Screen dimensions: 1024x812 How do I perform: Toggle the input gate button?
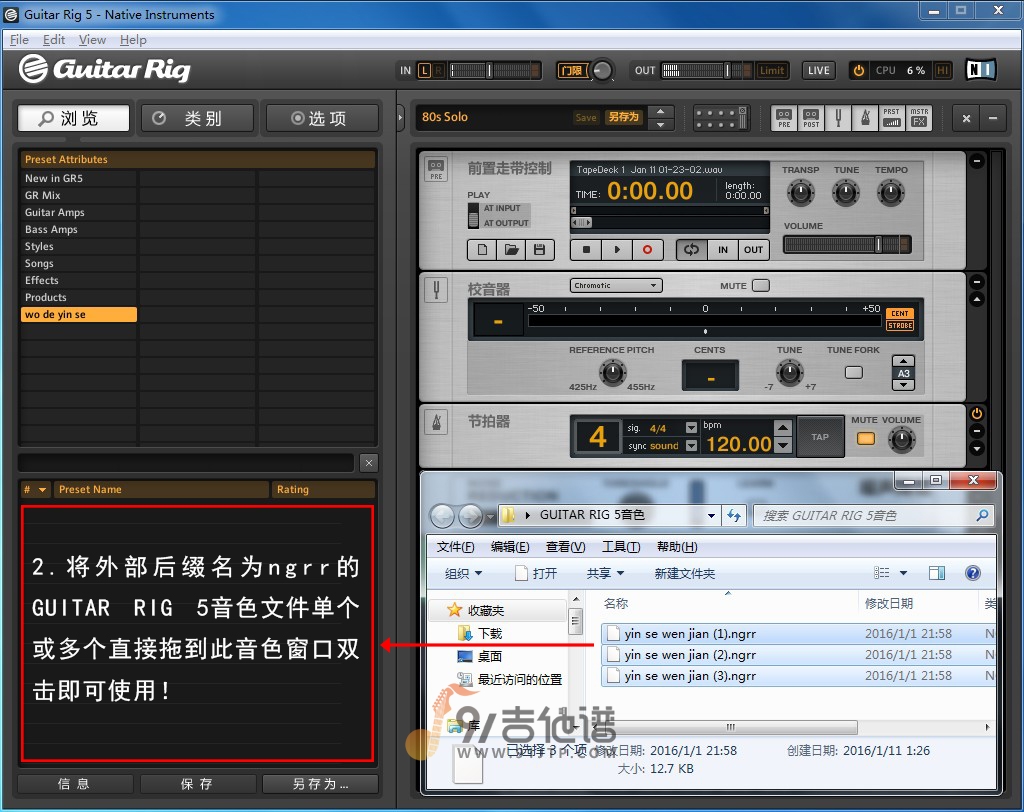tap(572, 70)
